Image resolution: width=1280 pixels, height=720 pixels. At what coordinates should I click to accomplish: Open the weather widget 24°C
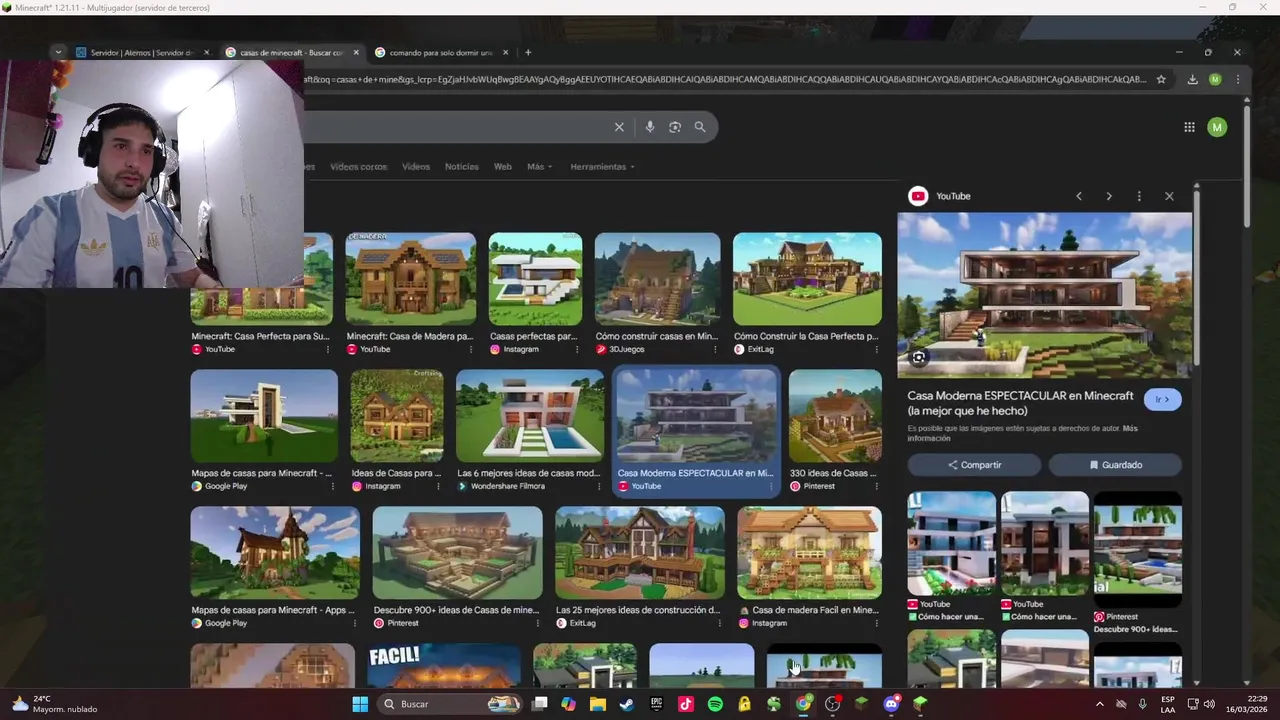click(55, 704)
